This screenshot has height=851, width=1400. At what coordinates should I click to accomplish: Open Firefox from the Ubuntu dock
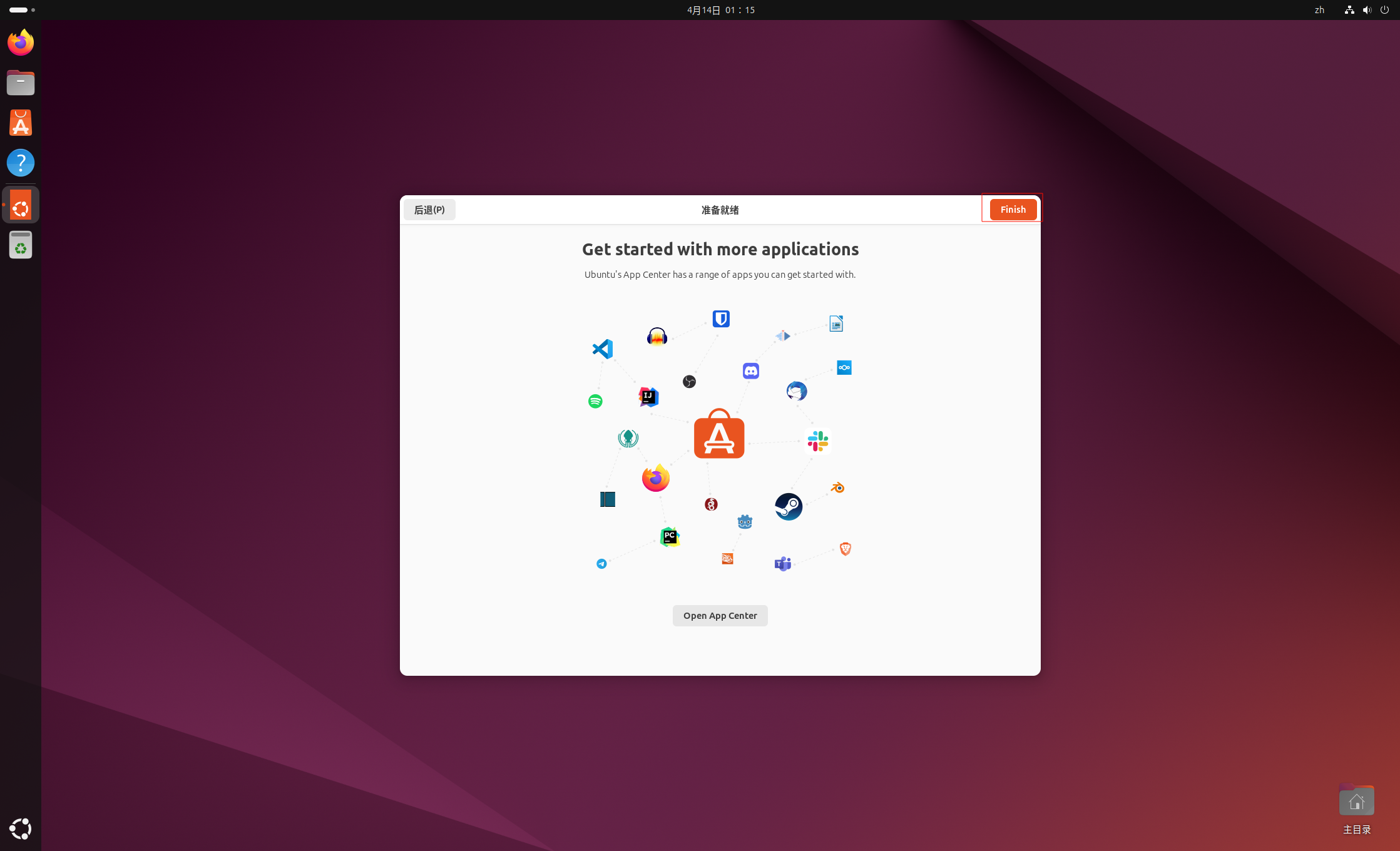(21, 43)
